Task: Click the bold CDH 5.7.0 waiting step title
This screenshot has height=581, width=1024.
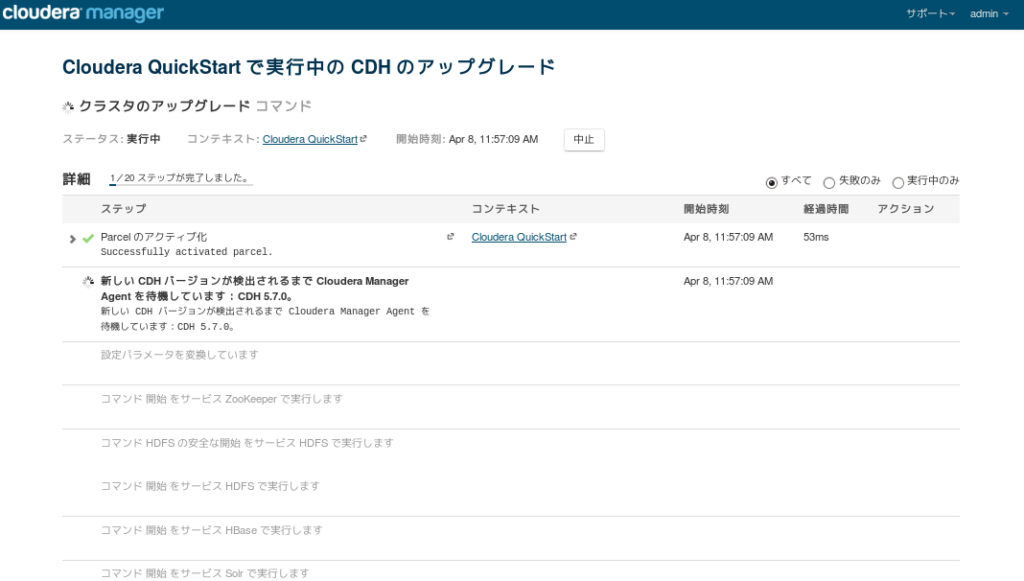Action: [x=255, y=289]
